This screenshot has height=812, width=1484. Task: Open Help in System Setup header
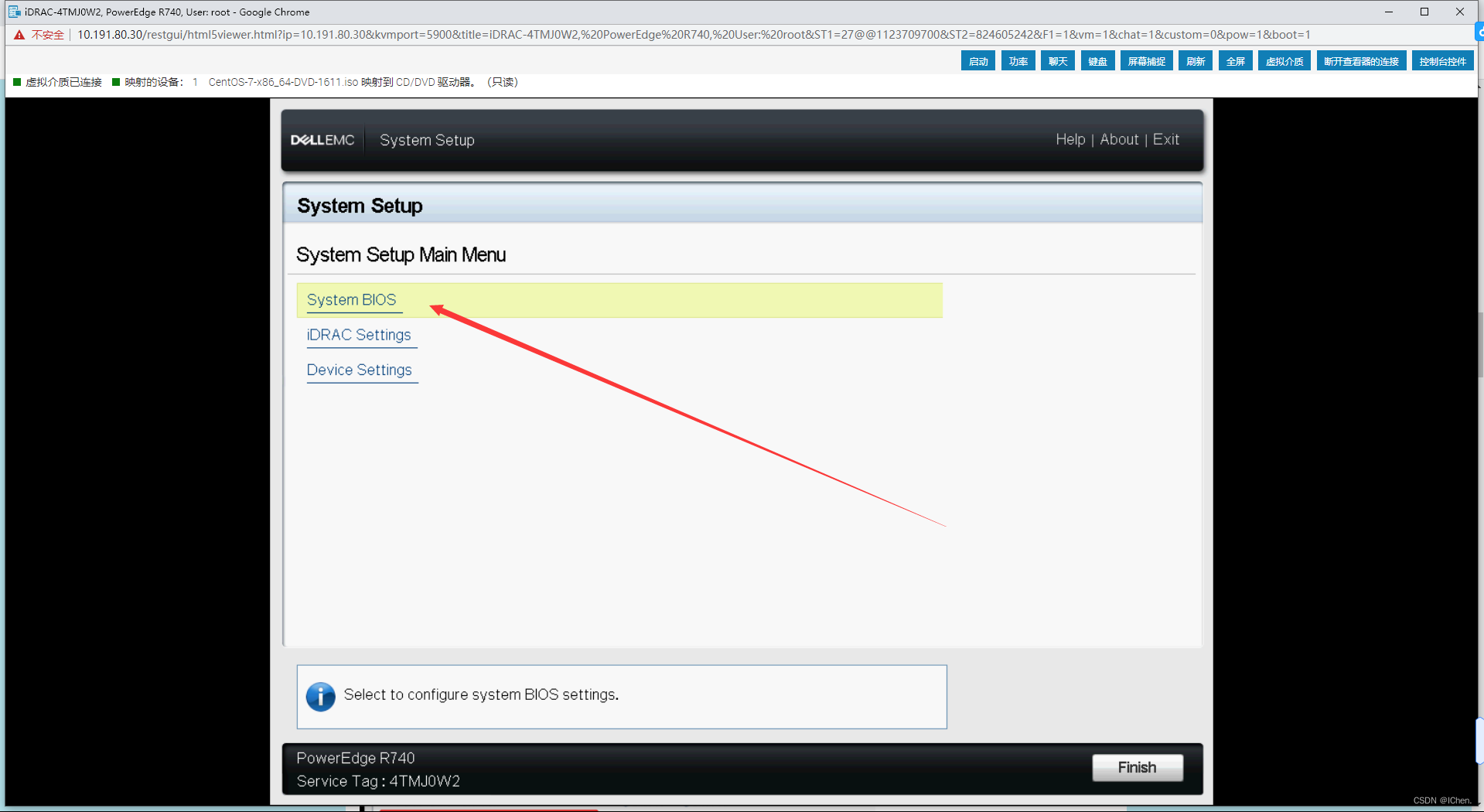click(x=1070, y=139)
